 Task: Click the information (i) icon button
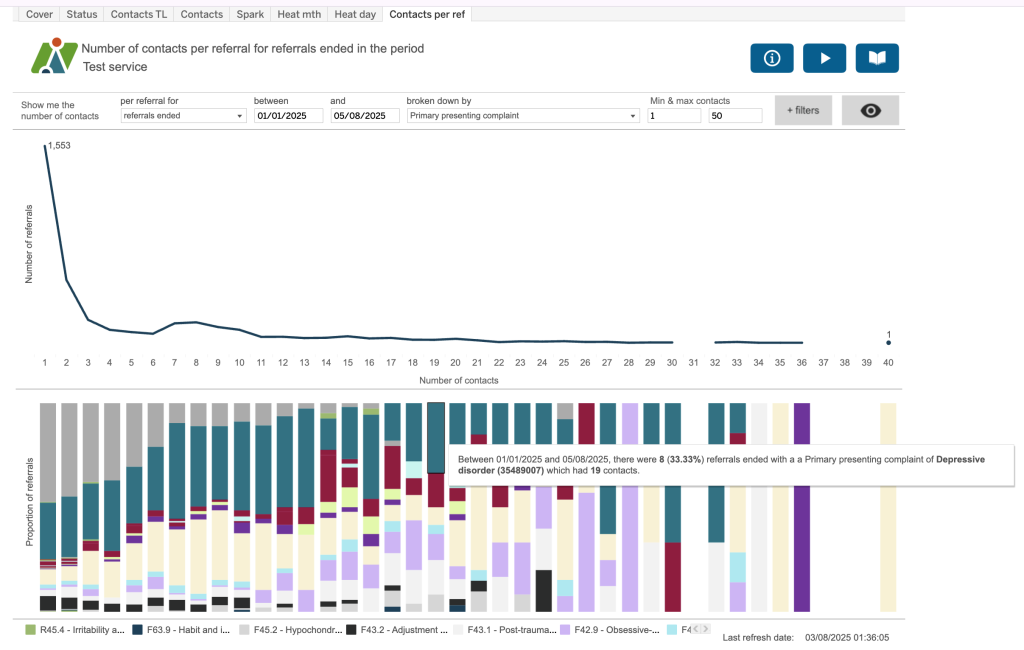[772, 59]
